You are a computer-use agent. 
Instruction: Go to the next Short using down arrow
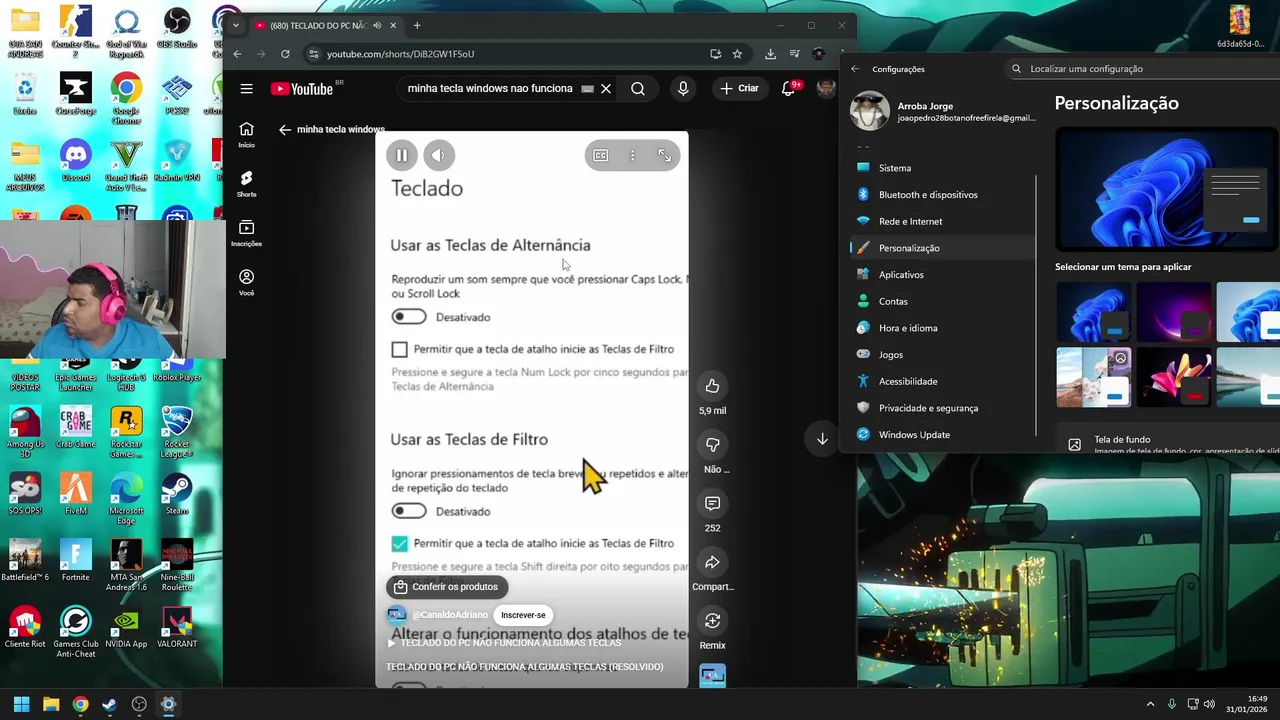822,439
